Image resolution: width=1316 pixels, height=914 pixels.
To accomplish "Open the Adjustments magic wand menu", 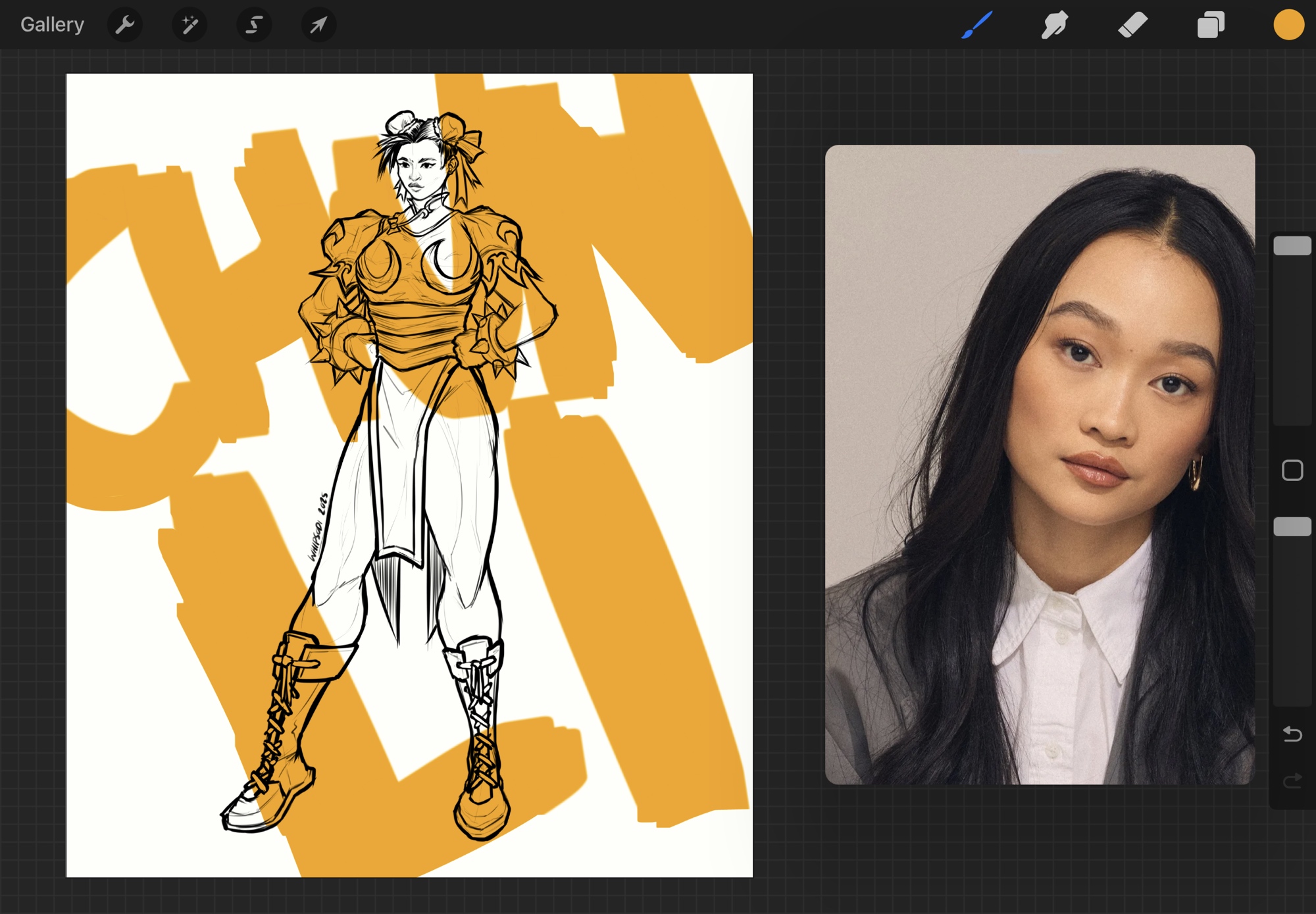I will pos(190,25).
